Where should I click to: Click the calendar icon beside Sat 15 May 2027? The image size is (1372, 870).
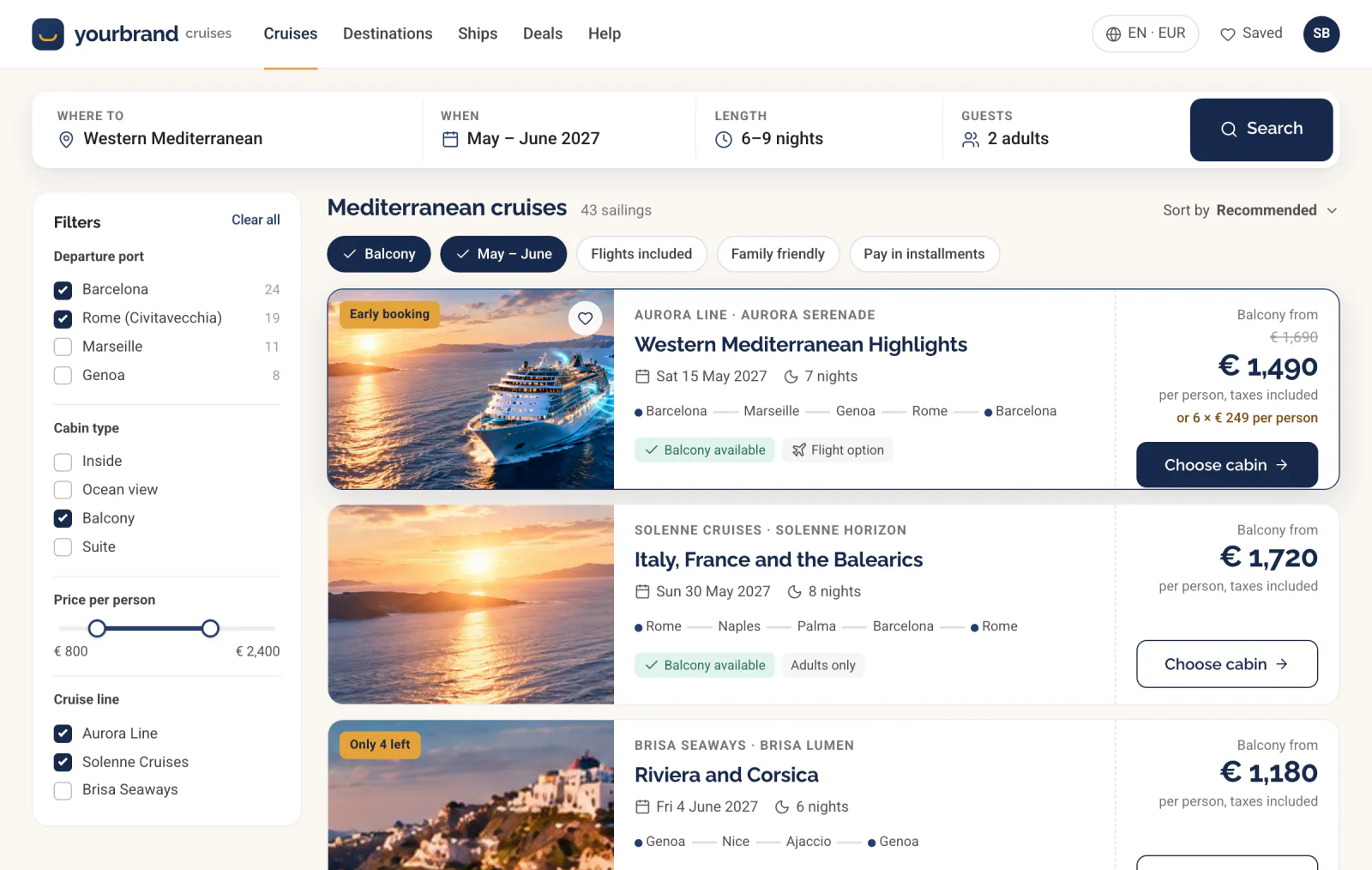[x=642, y=377]
